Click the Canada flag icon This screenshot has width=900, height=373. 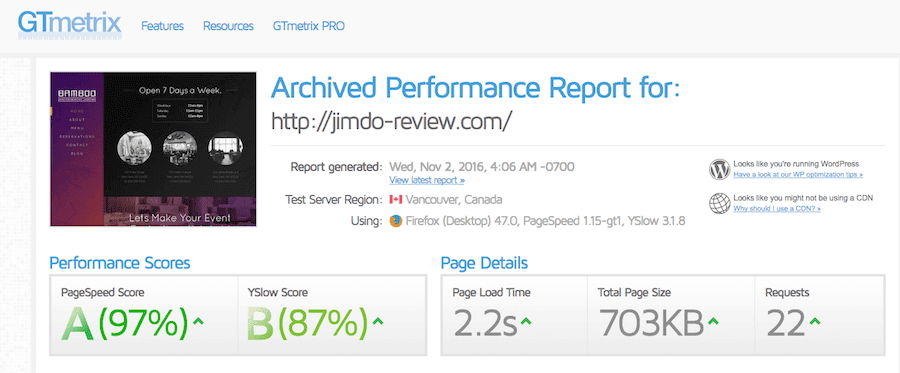pos(395,200)
